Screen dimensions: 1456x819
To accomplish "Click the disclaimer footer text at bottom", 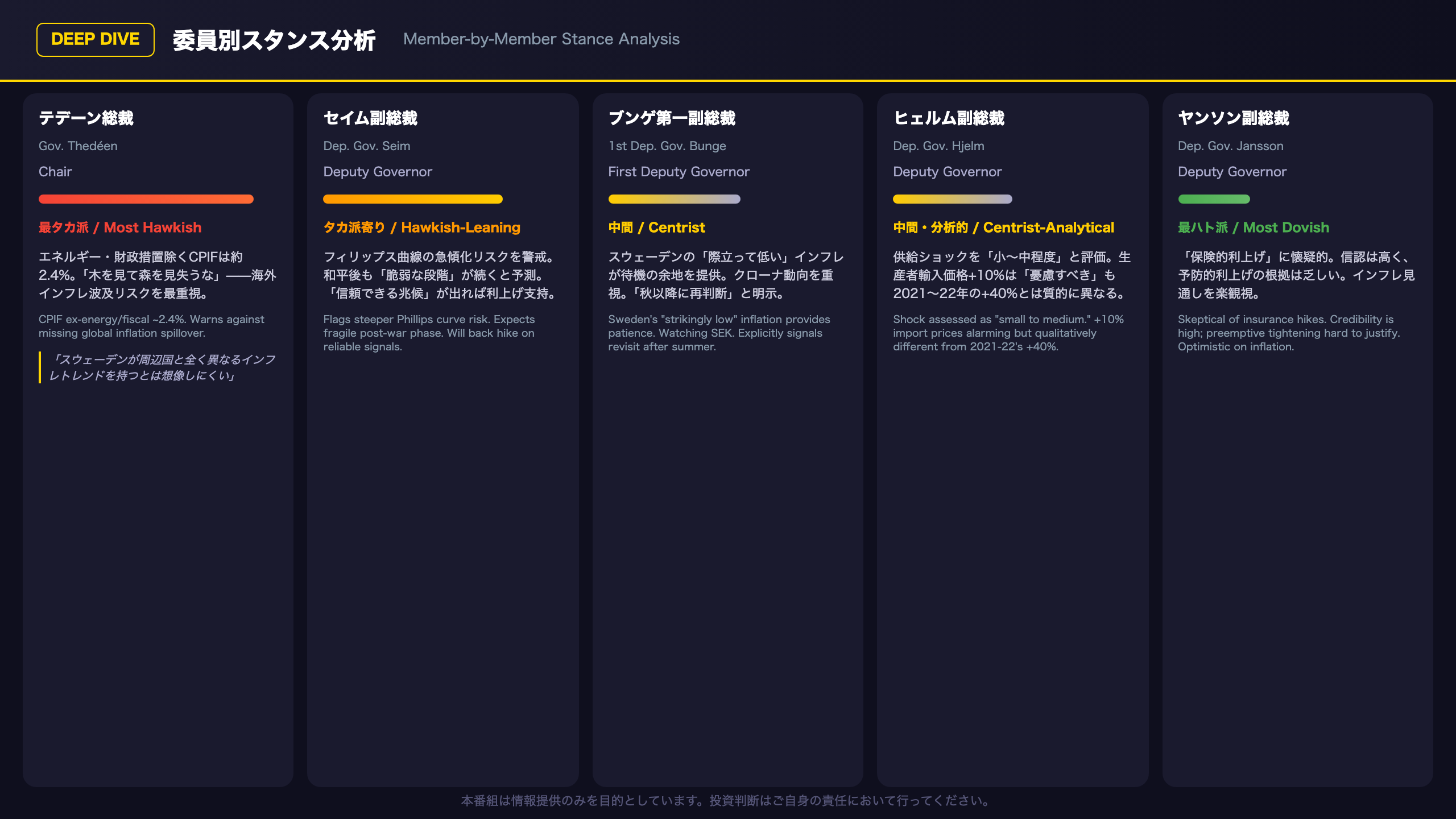I will (727, 801).
